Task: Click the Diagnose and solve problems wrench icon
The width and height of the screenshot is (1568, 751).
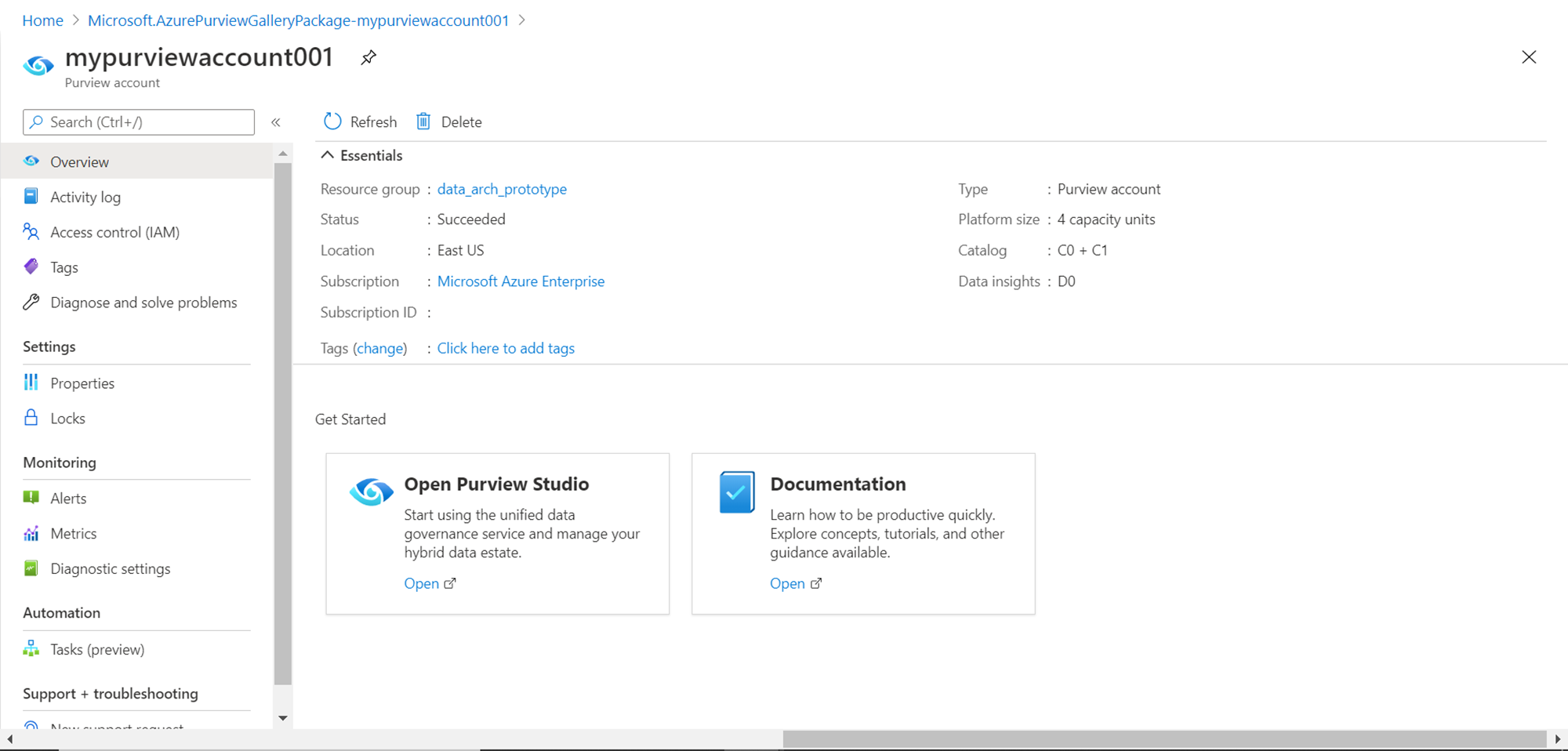Action: point(31,303)
